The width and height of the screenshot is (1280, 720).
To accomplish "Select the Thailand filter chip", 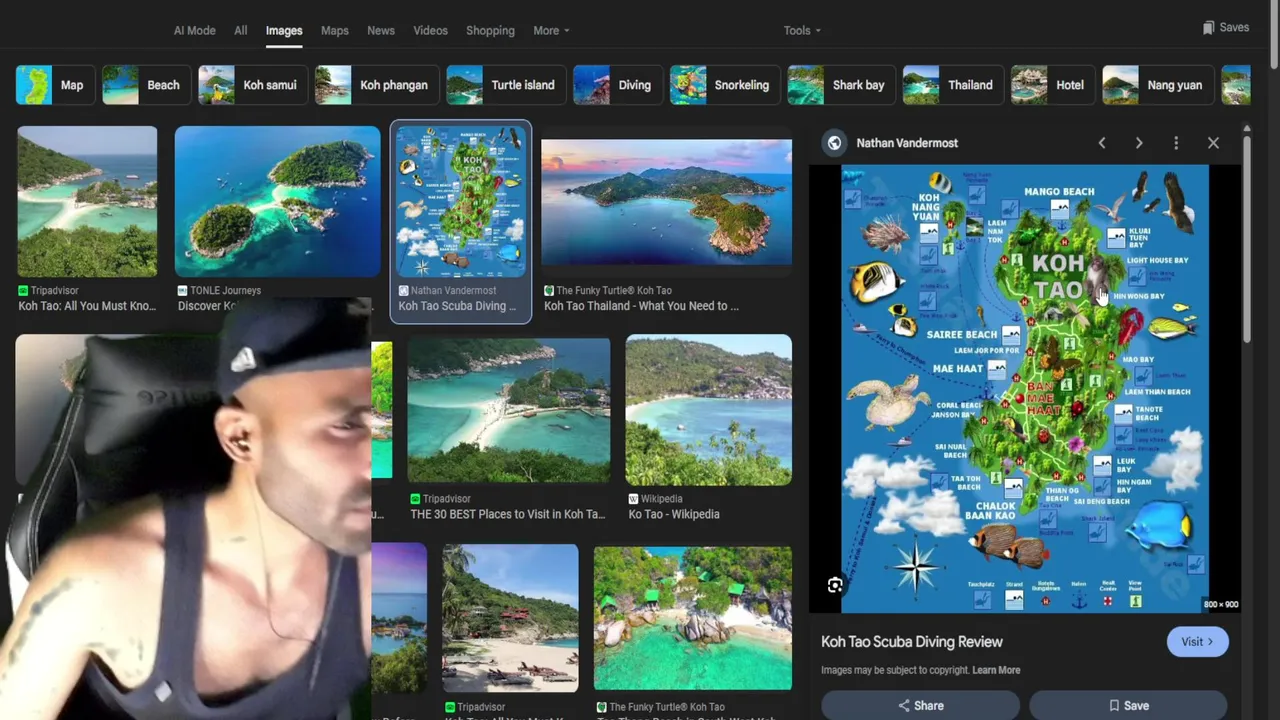I will tap(952, 85).
